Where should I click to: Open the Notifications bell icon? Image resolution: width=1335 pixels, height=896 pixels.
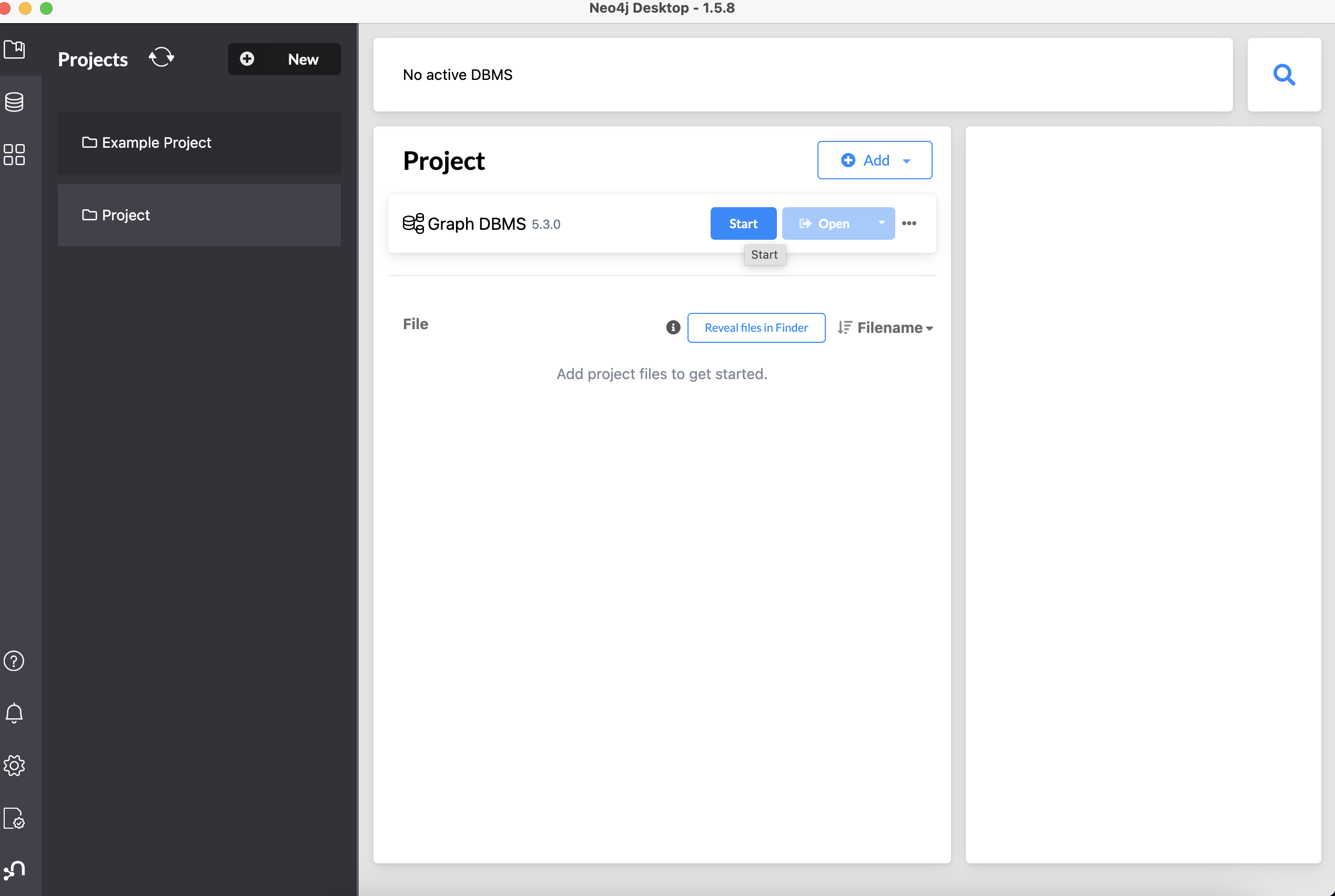click(14, 713)
